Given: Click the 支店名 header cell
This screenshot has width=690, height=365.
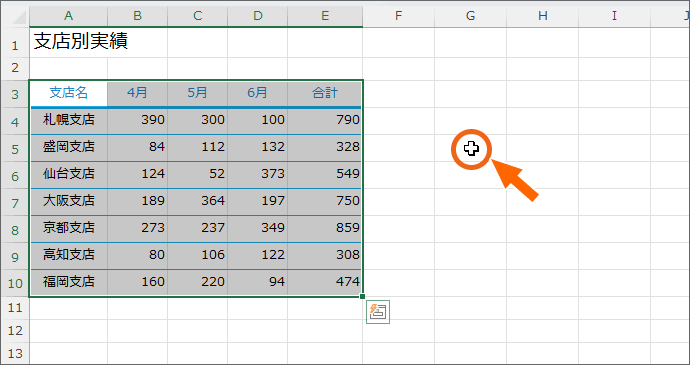Looking at the screenshot, I should point(68,93).
